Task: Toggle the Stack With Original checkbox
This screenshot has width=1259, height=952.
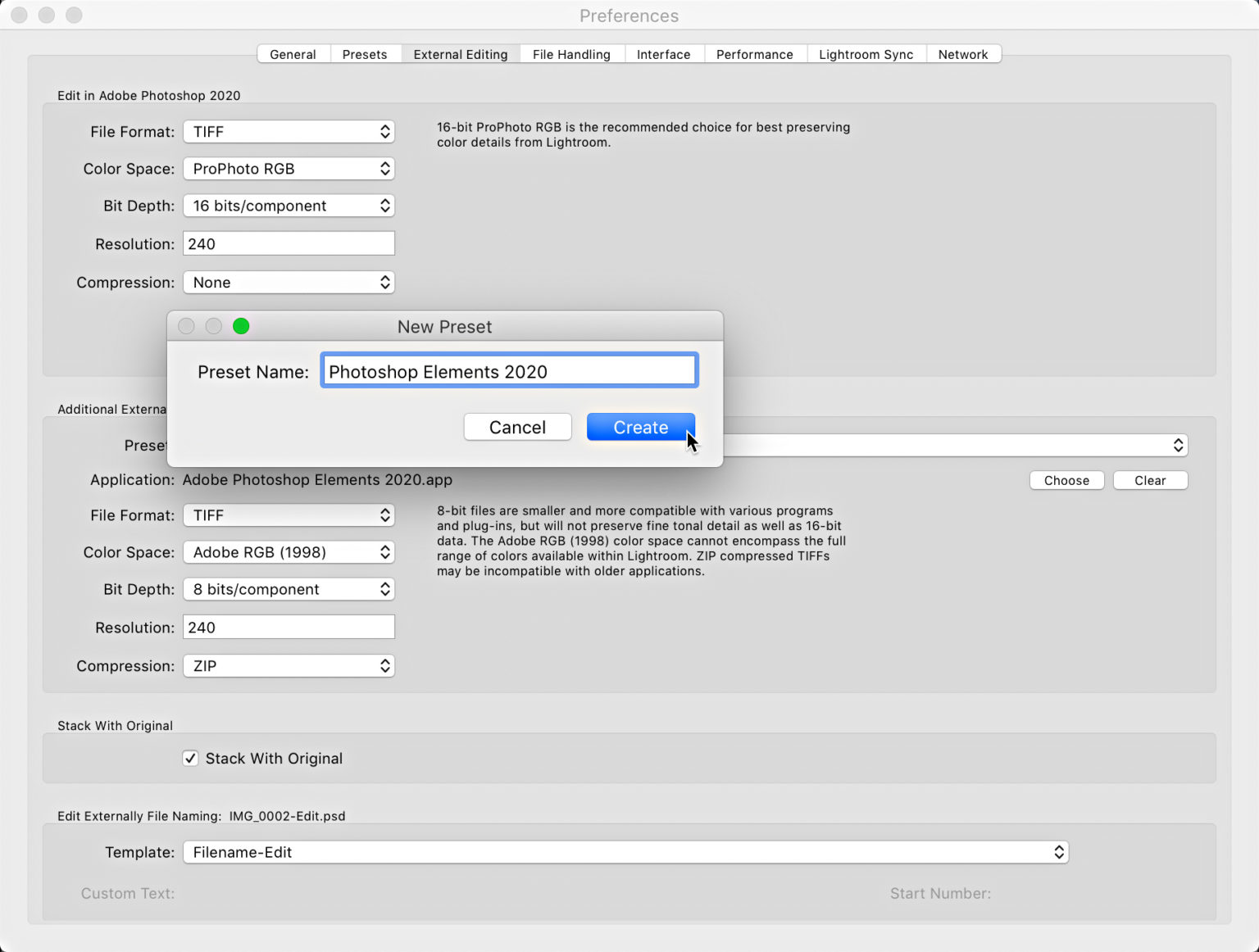Action: (190, 758)
